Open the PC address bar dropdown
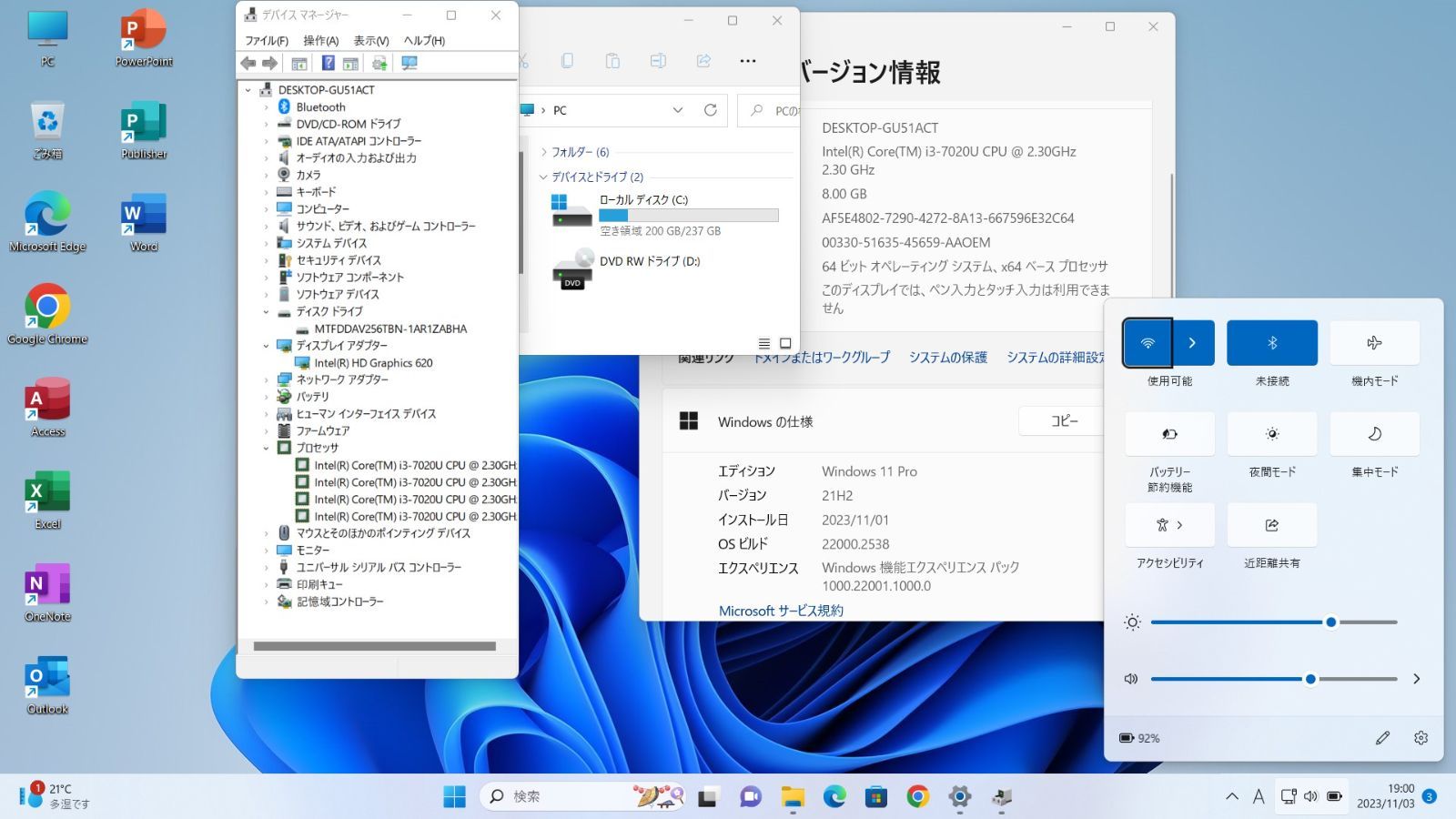 (677, 110)
